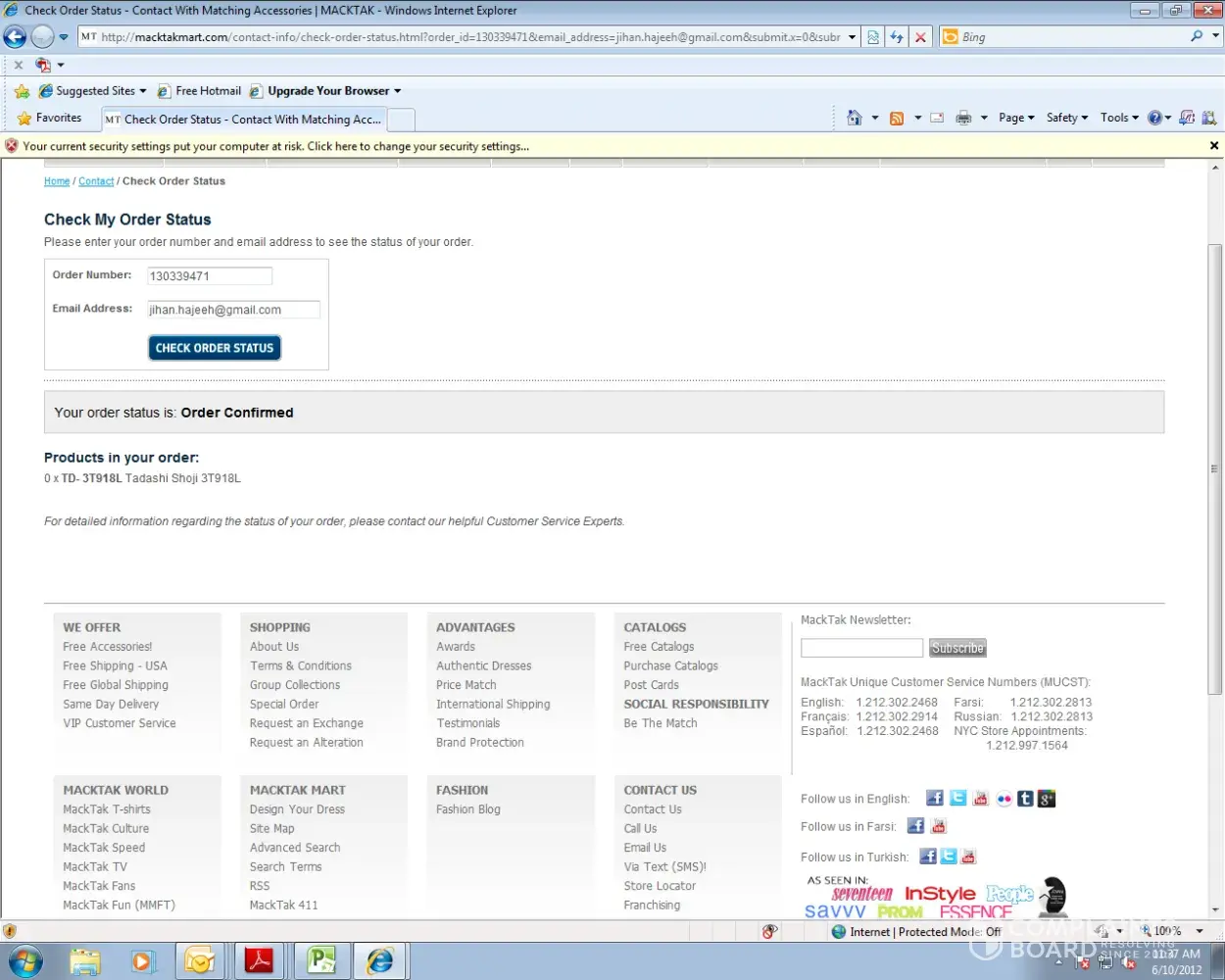Image resolution: width=1225 pixels, height=980 pixels.
Task: Click the Home icon in command bar
Action: [x=854, y=118]
